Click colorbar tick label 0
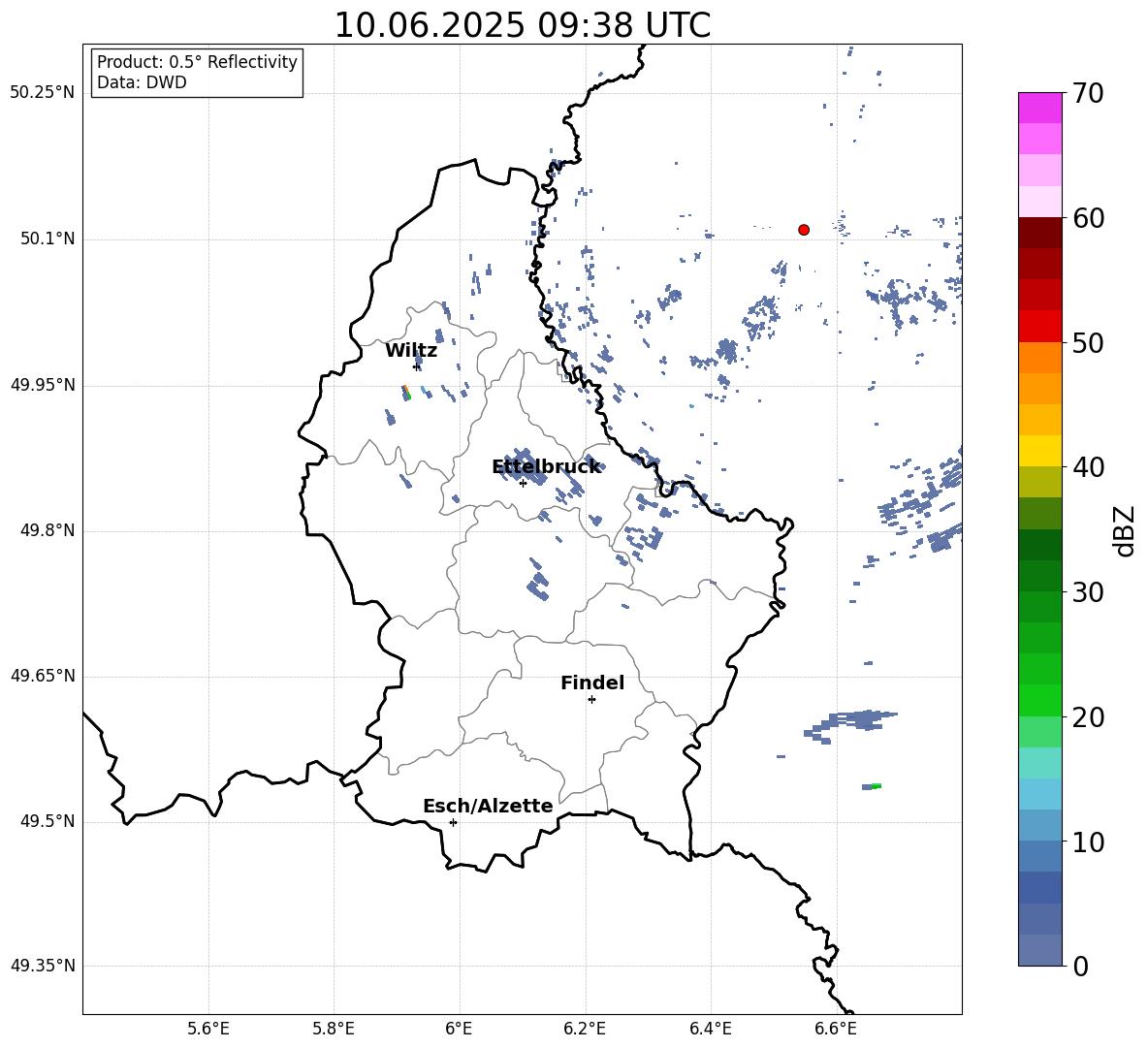This screenshot has width=1148, height=1048. pos(1080,966)
